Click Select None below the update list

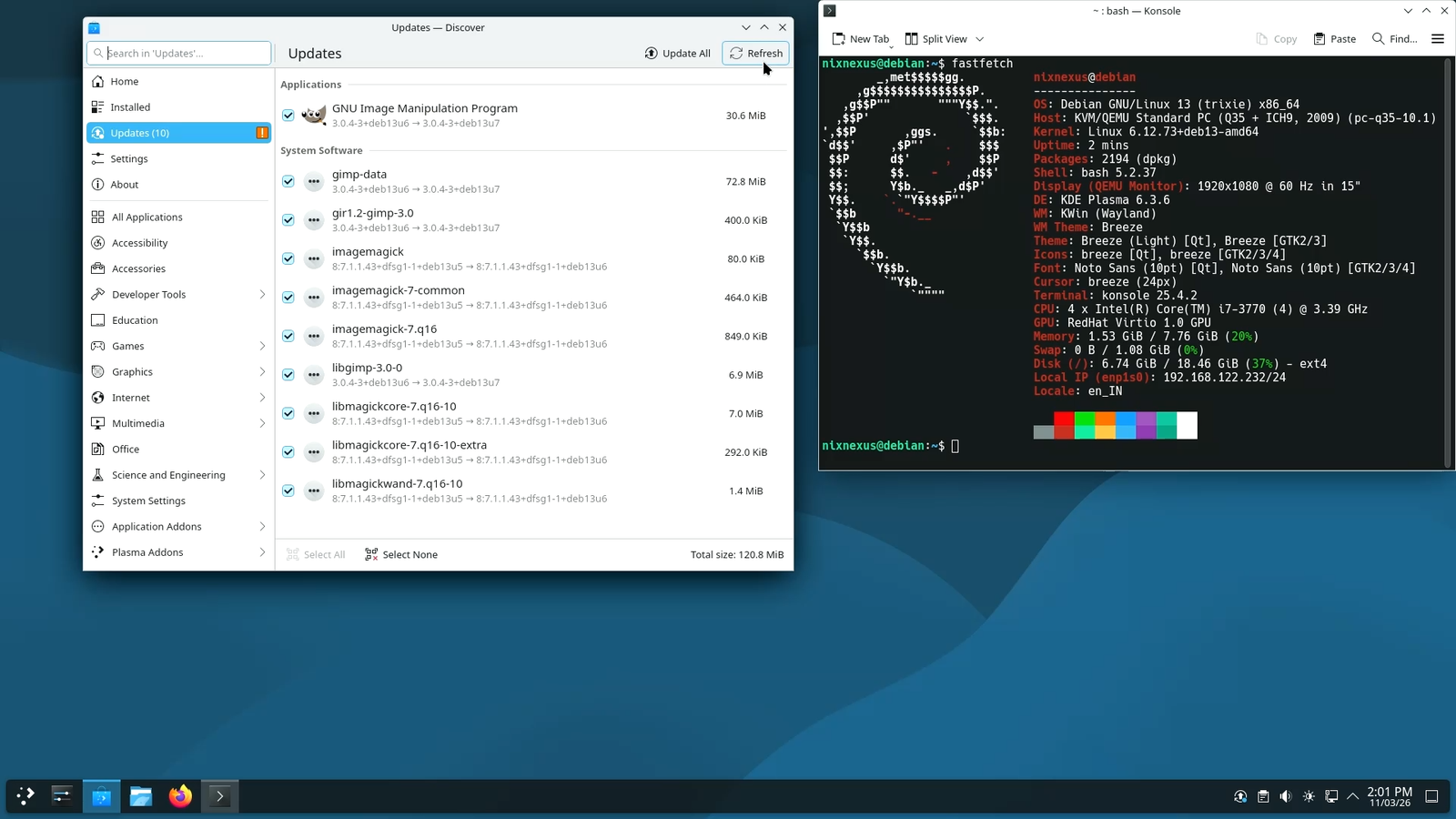400,554
